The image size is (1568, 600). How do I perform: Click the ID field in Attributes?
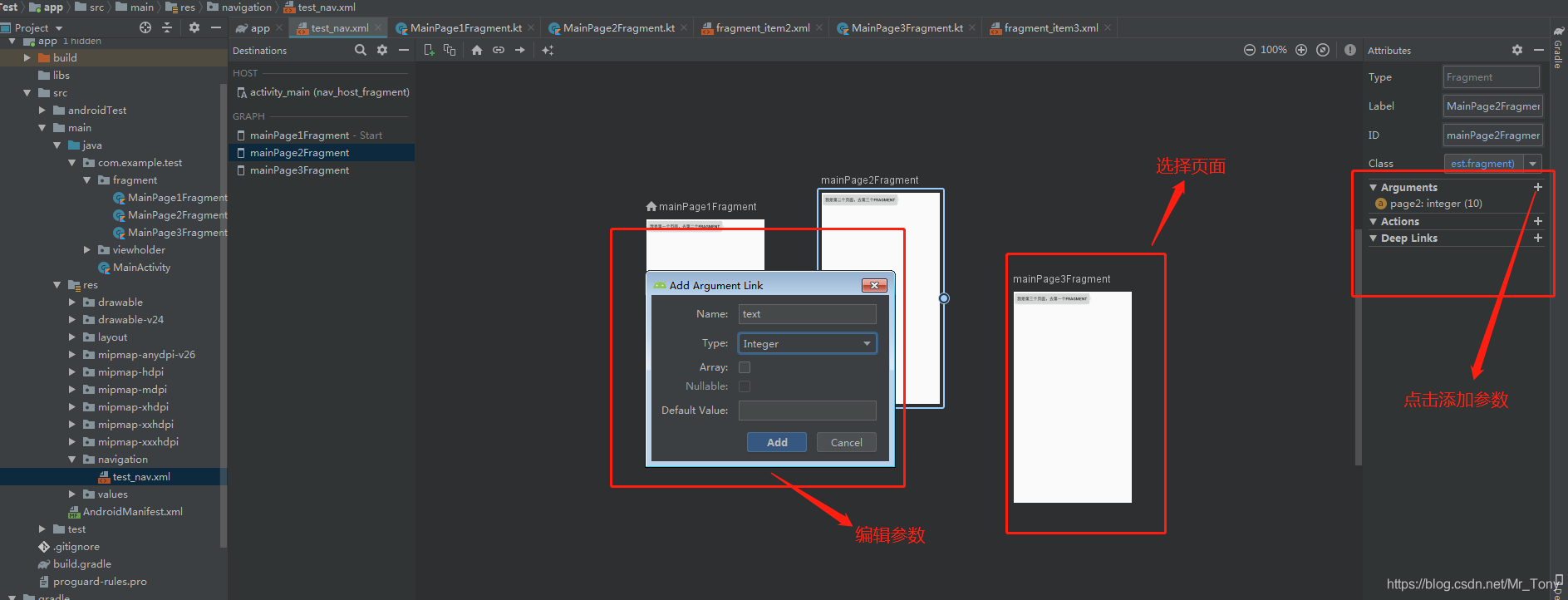1492,135
